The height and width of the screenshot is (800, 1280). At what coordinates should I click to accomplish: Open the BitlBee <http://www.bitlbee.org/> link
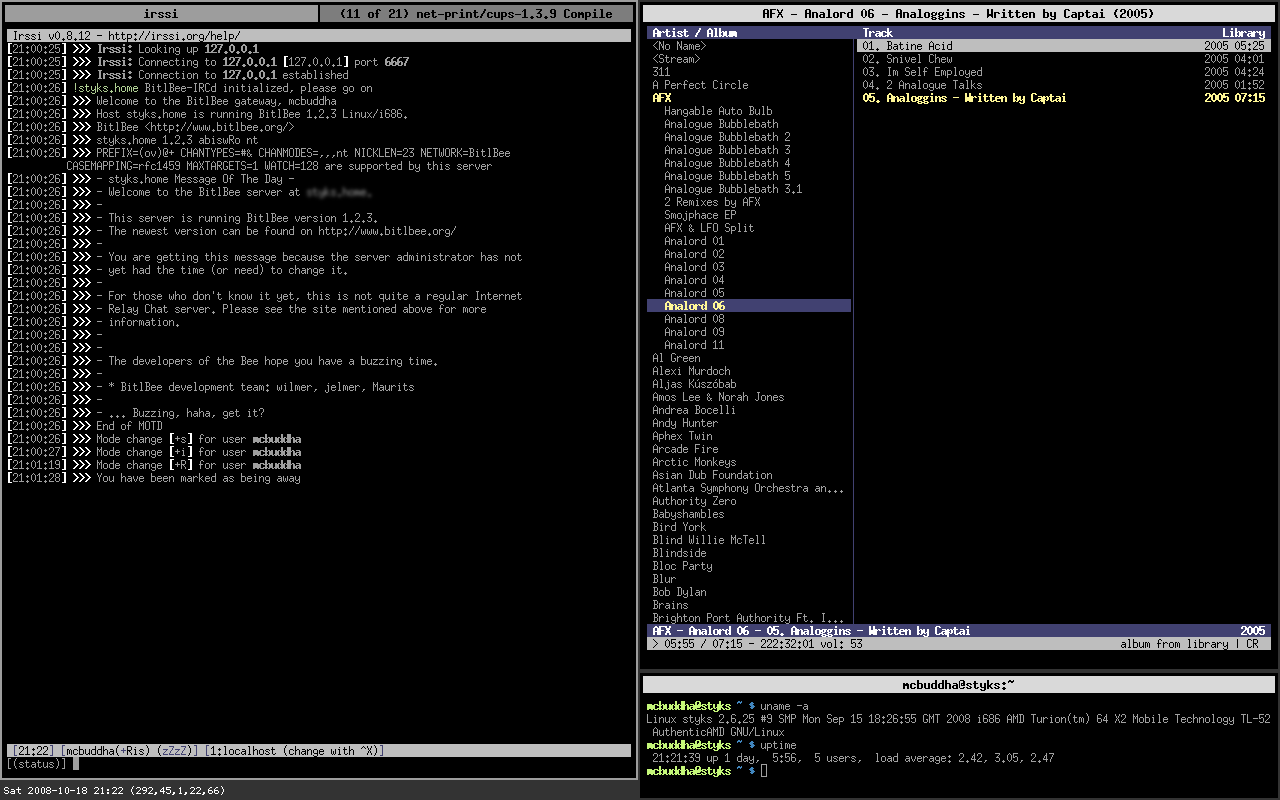195,127
